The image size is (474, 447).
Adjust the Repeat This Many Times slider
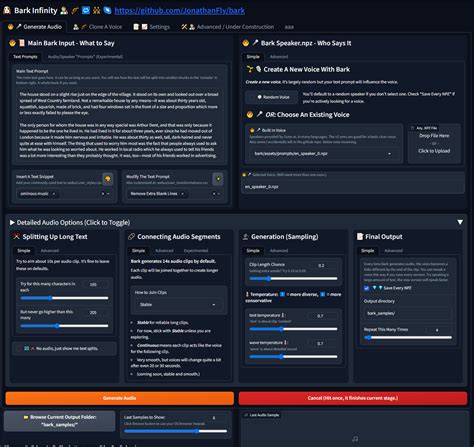(x=408, y=337)
